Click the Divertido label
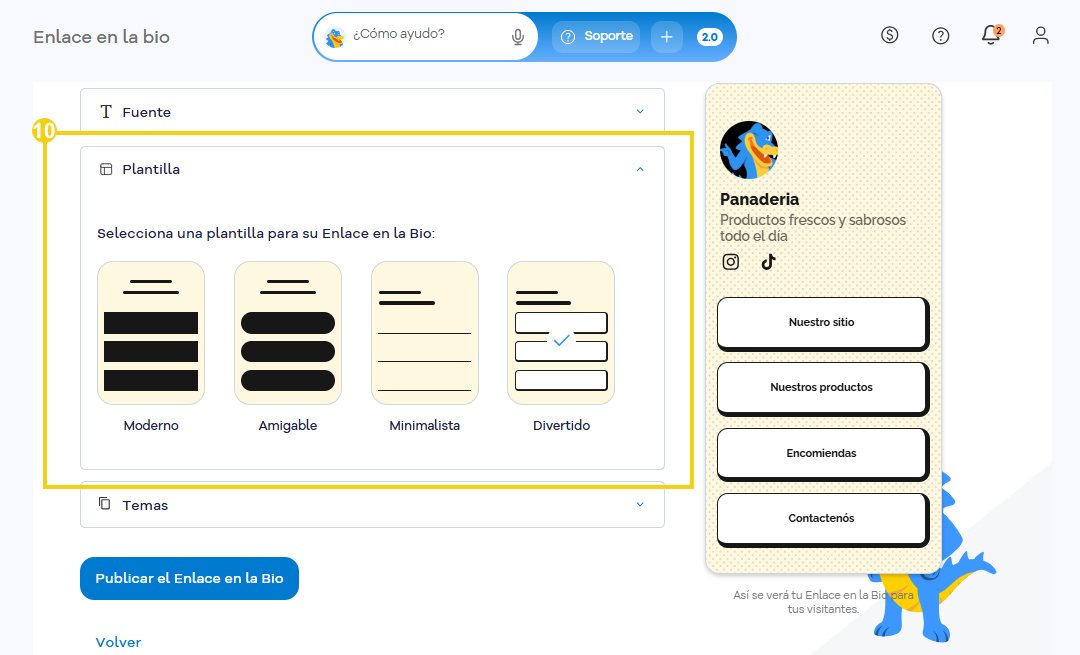1080x655 pixels. 561,426
